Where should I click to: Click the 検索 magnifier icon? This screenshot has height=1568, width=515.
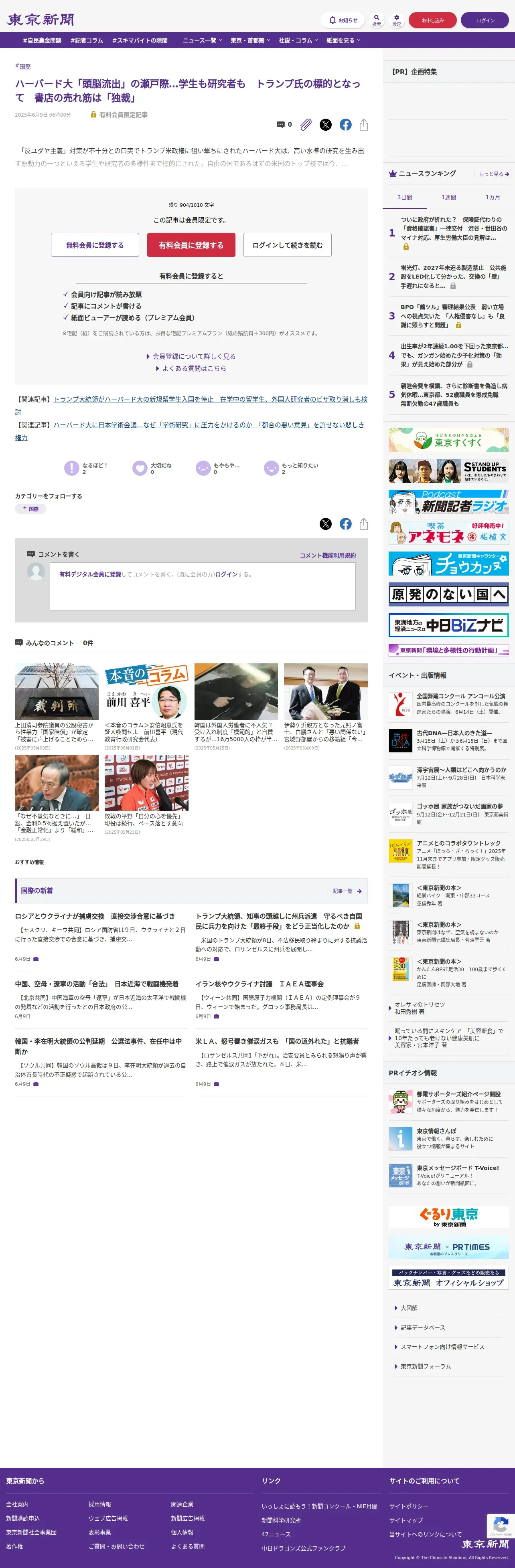point(377,20)
